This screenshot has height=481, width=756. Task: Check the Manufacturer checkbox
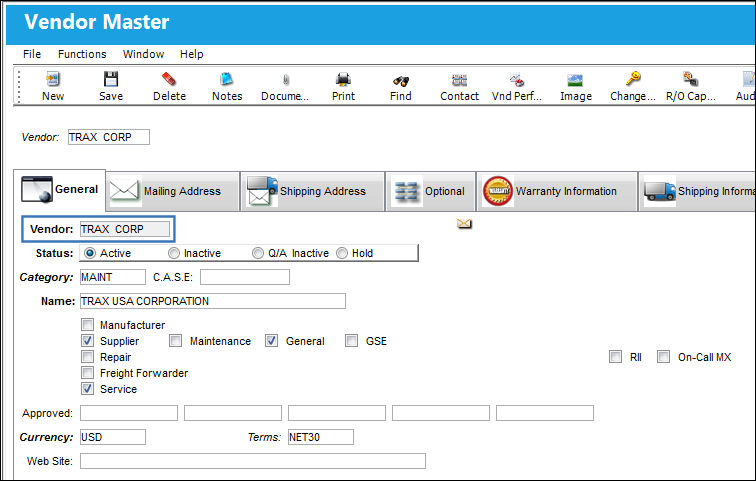point(87,324)
